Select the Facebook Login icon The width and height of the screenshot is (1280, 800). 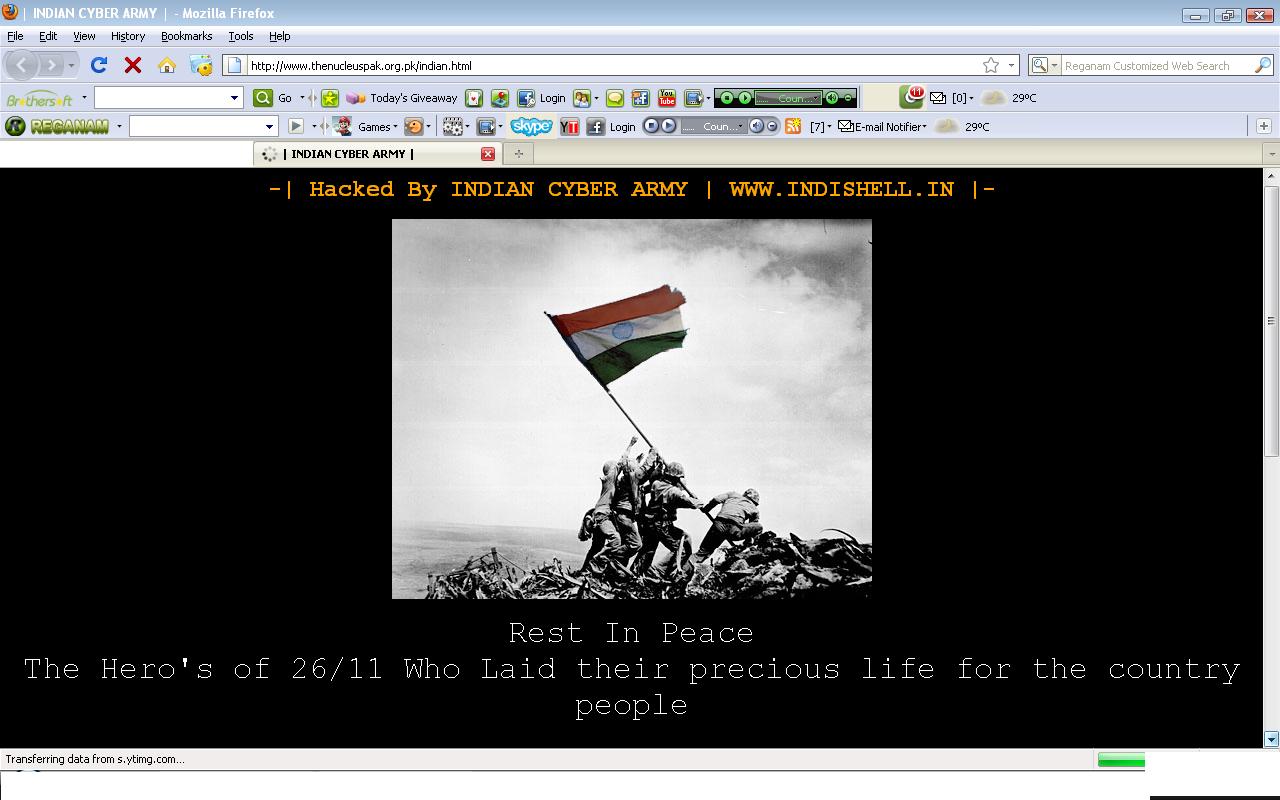[x=524, y=97]
